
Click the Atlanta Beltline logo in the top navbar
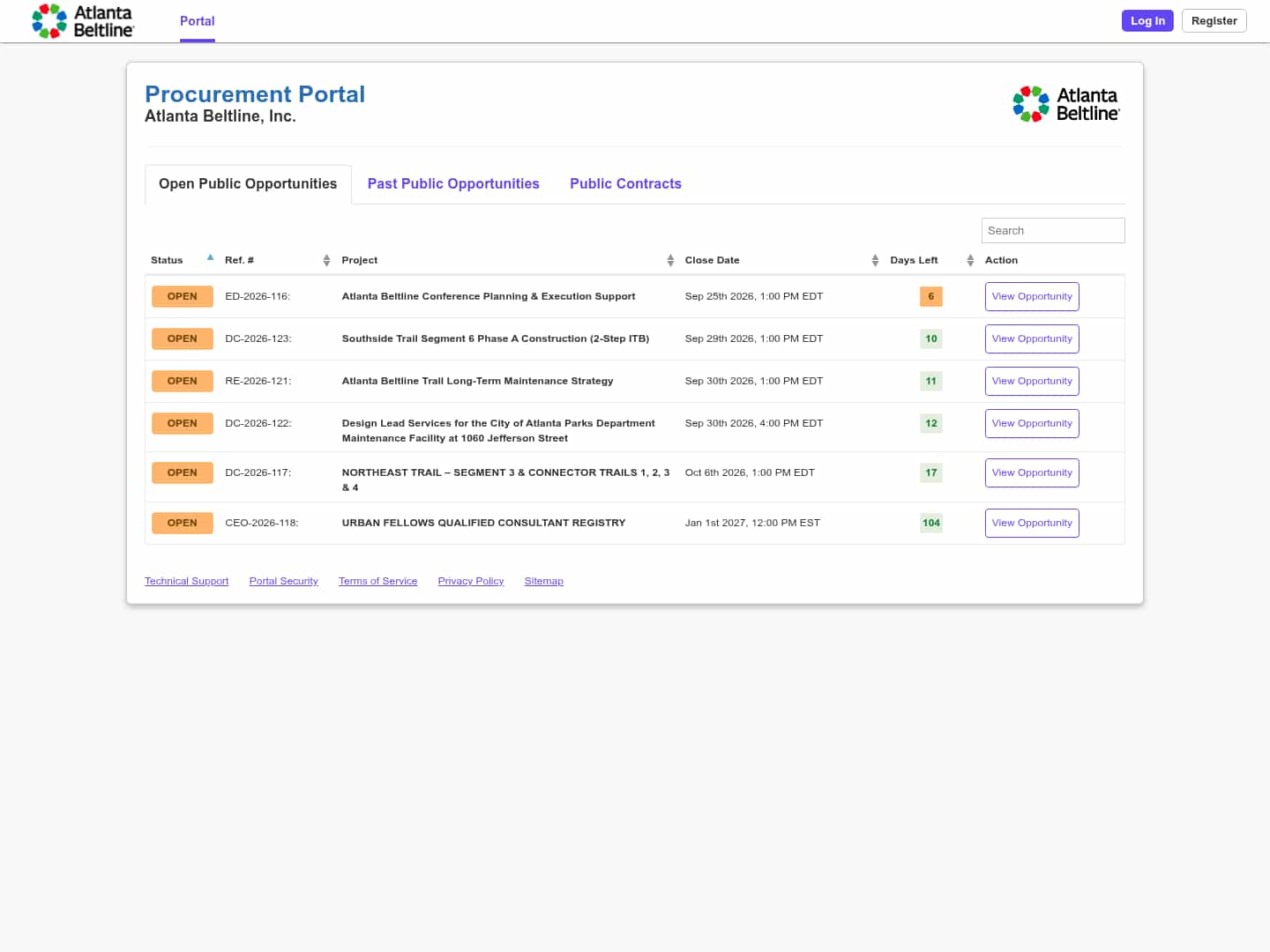[x=82, y=21]
